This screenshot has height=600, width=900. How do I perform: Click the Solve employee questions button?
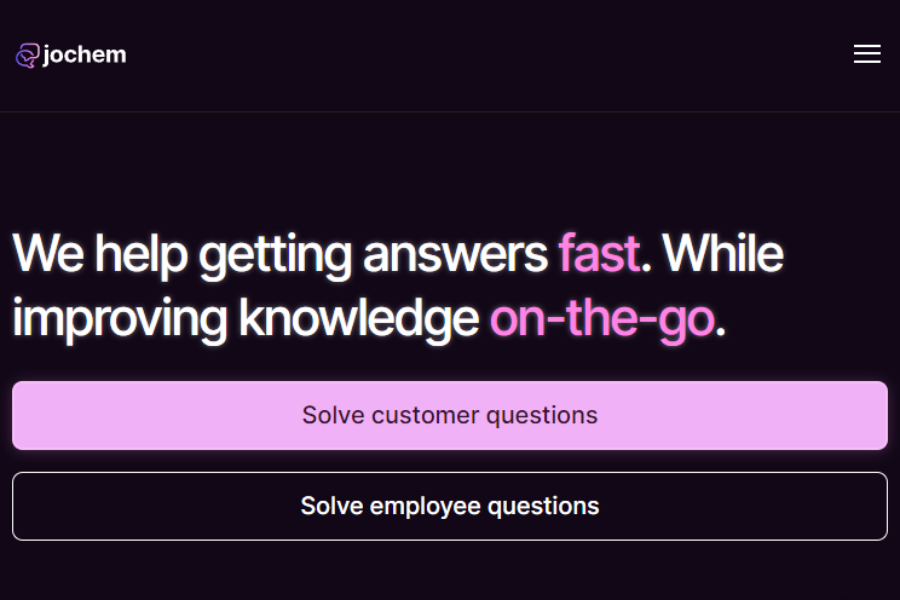[450, 506]
